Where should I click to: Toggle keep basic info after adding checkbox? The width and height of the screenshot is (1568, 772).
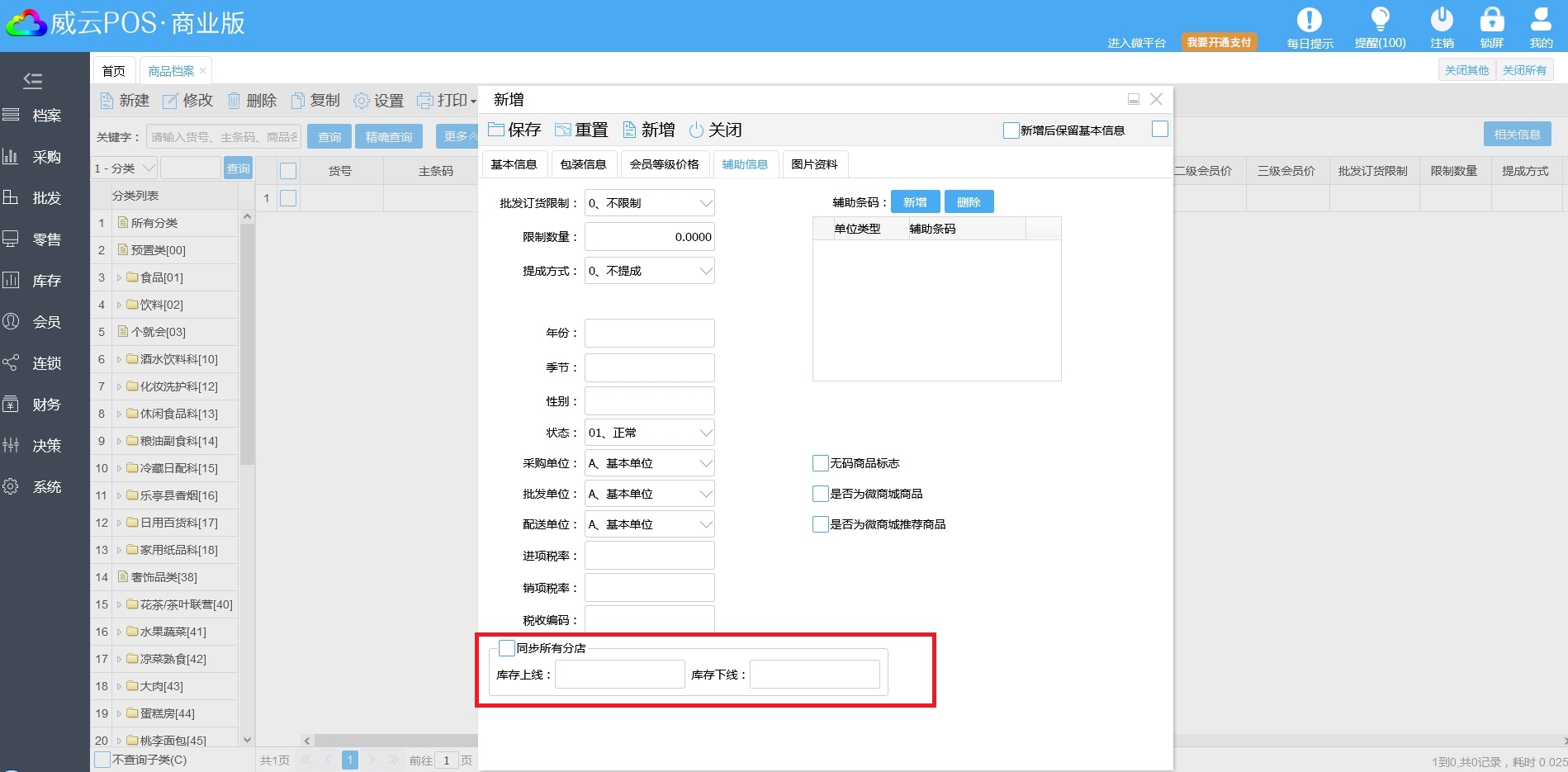click(x=1011, y=130)
